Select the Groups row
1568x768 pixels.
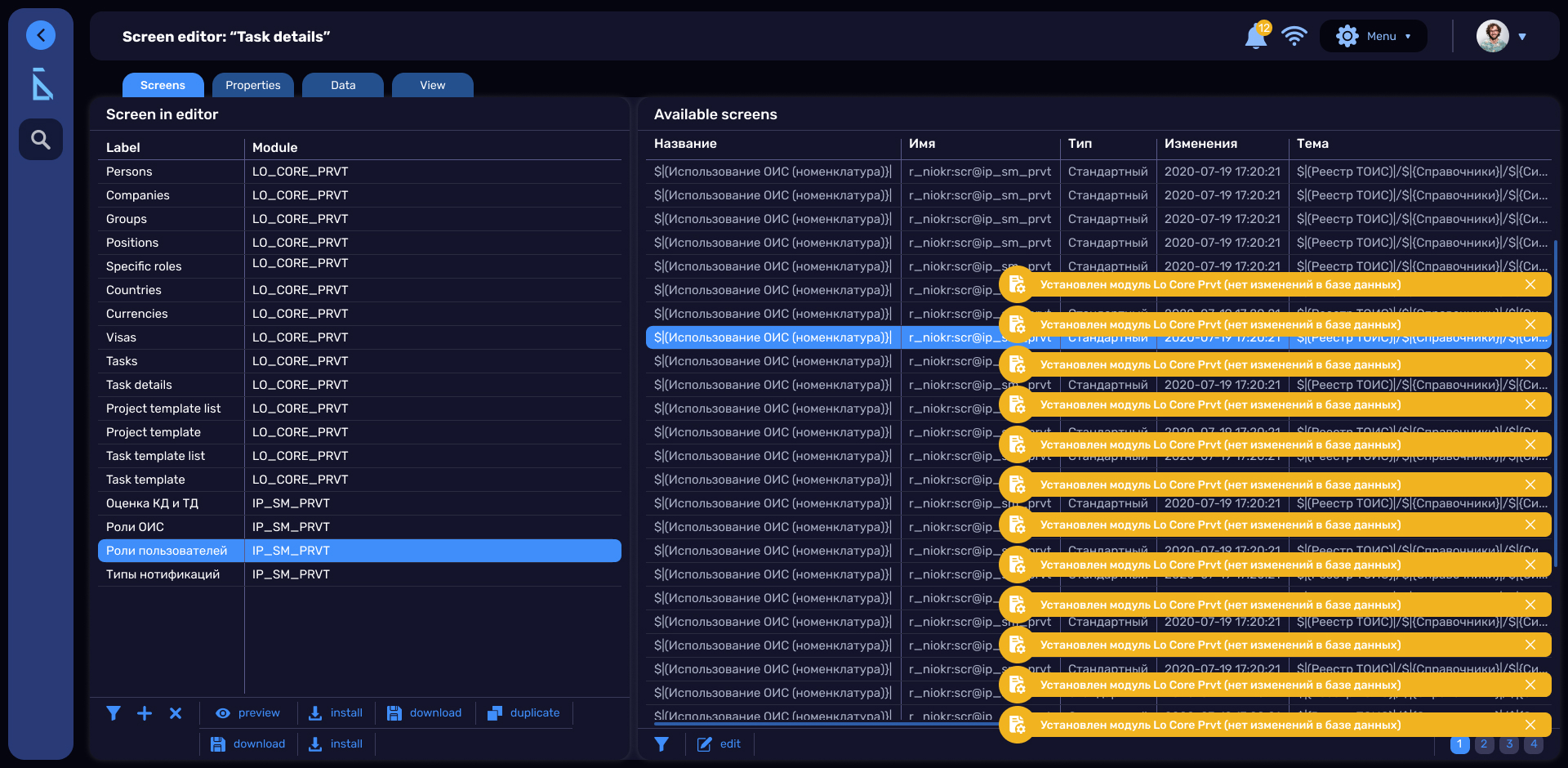coord(359,219)
